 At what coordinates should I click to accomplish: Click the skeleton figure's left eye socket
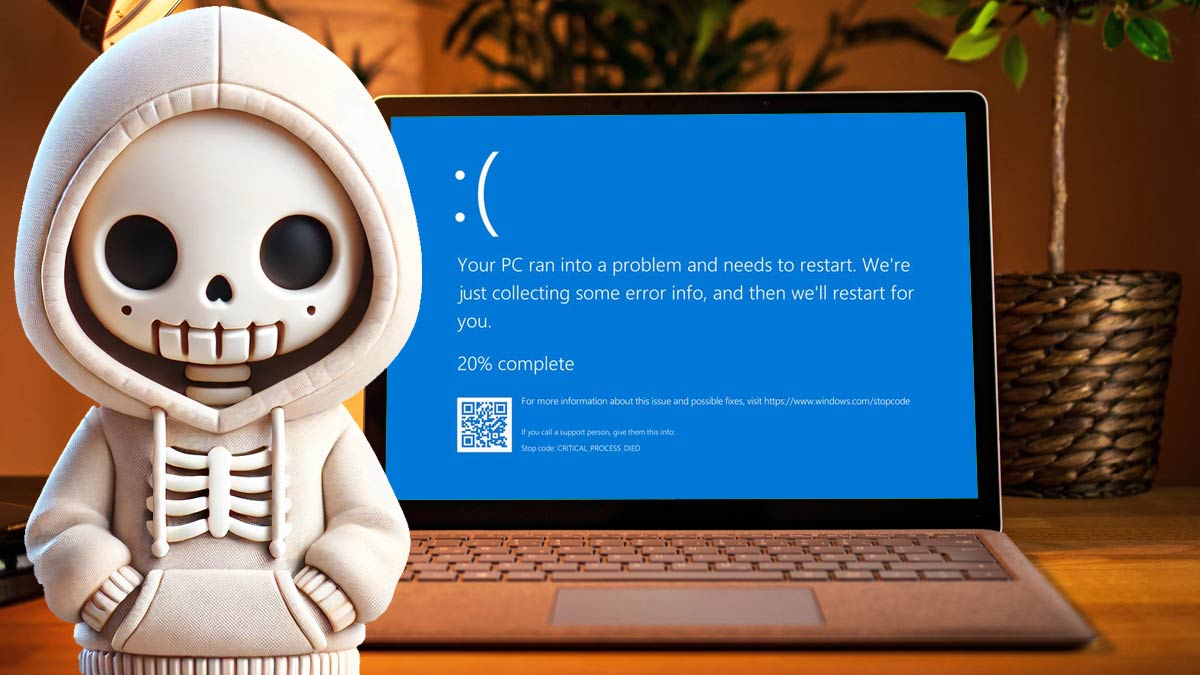141,252
